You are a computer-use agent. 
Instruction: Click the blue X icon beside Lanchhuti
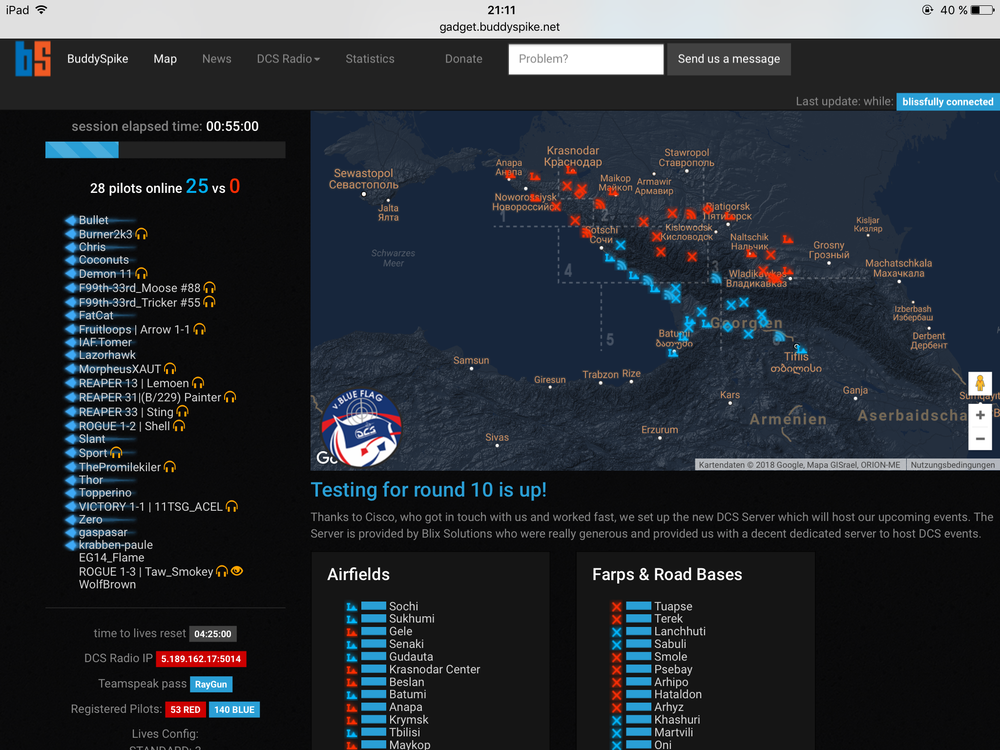[x=616, y=632]
